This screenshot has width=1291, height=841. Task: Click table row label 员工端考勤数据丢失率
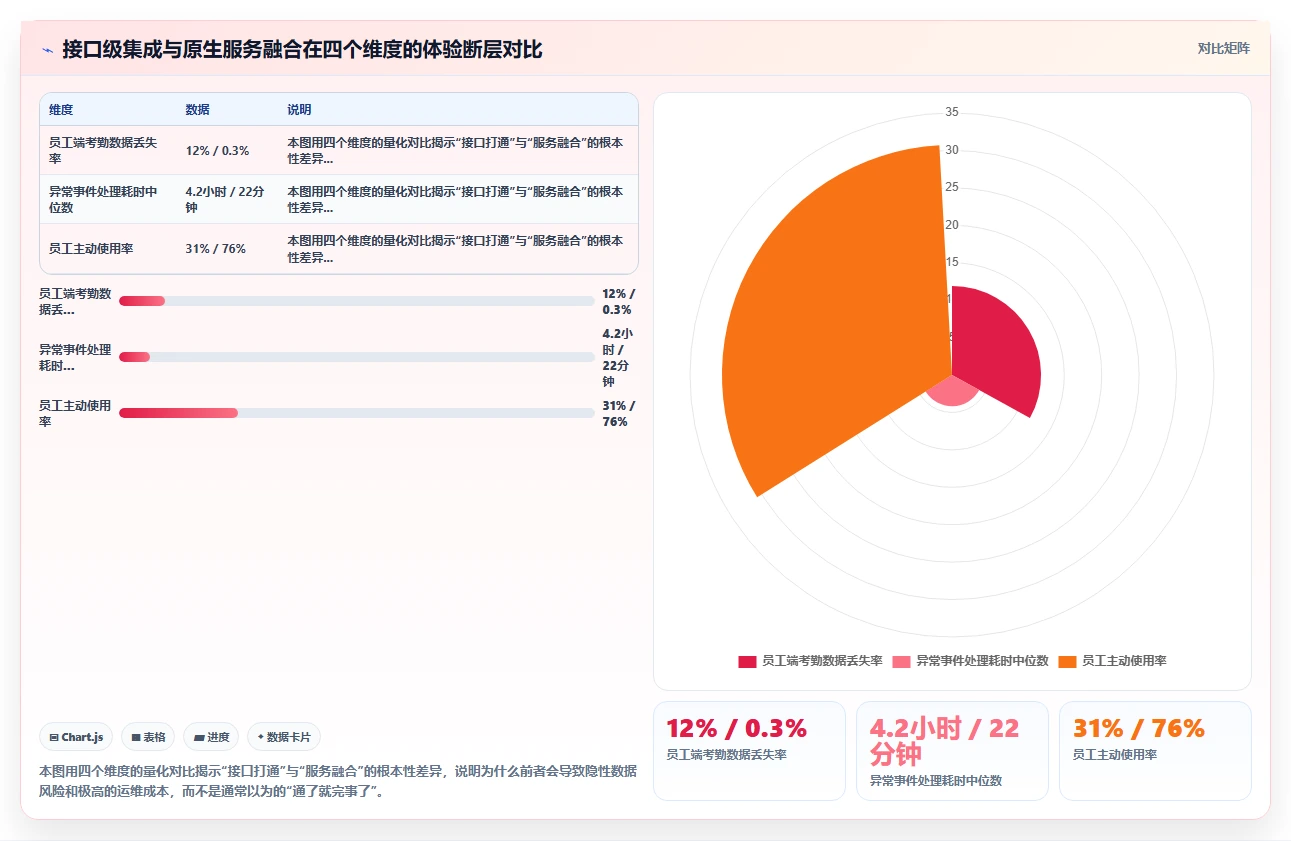(103, 151)
